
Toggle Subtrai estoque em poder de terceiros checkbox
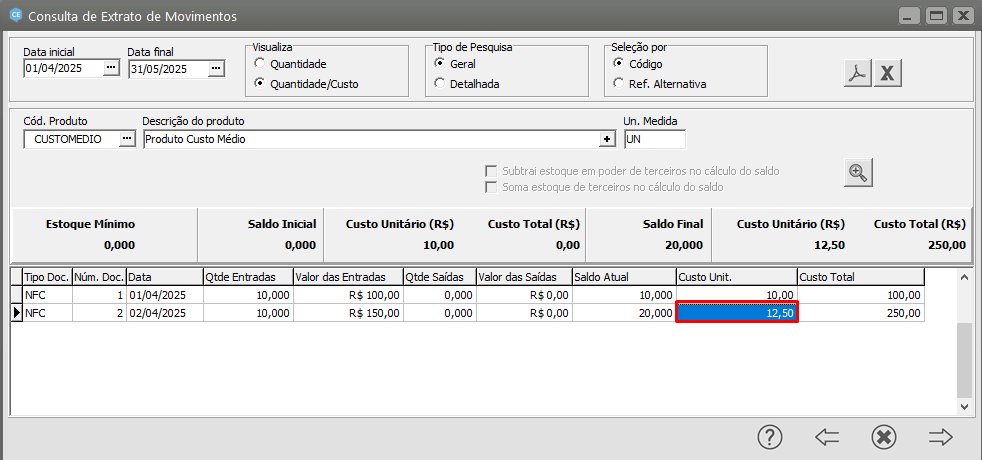(x=491, y=171)
